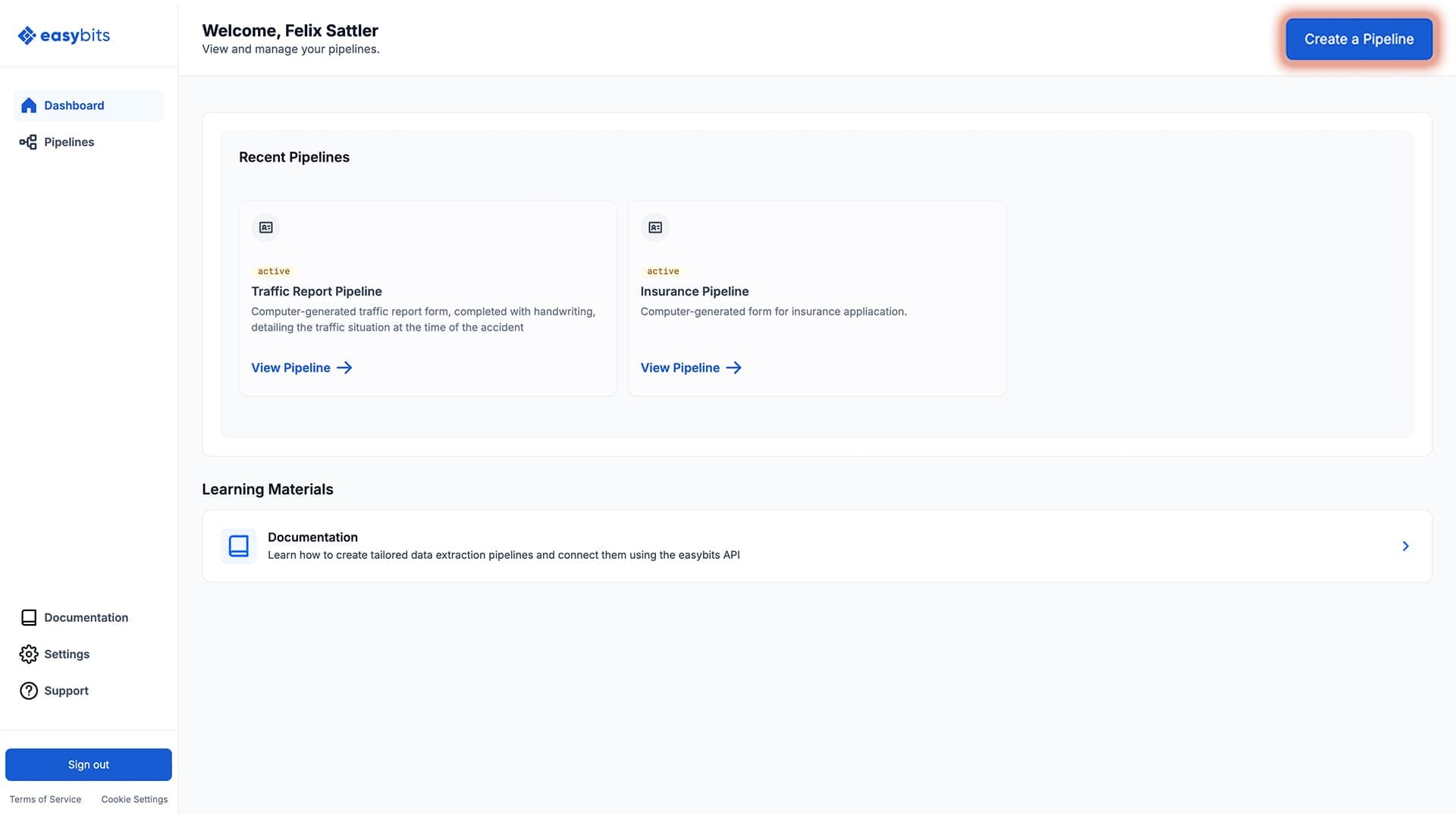This screenshot has width=1456, height=819.
Task: Click the form icon on Traffic Report Pipeline card
Action: pos(265,227)
